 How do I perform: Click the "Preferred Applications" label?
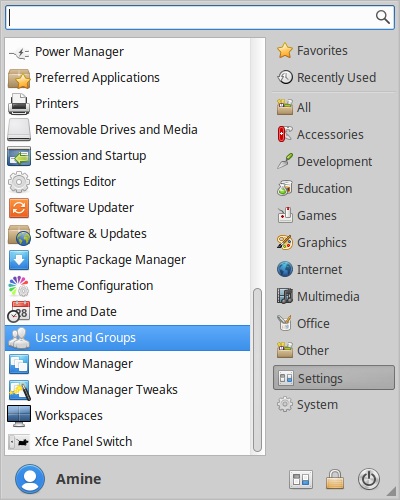(x=97, y=78)
